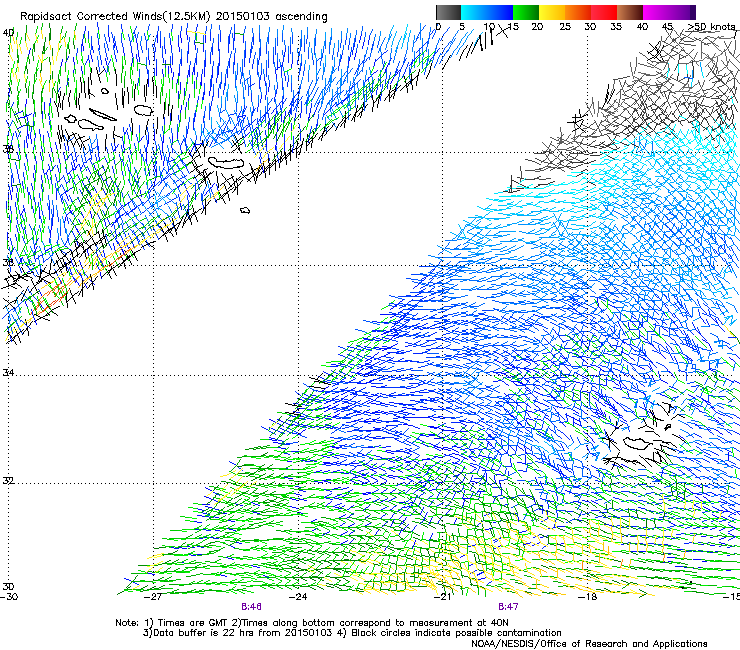Click the purple time label between -27 and -24
The image size is (740, 650).
(251, 607)
